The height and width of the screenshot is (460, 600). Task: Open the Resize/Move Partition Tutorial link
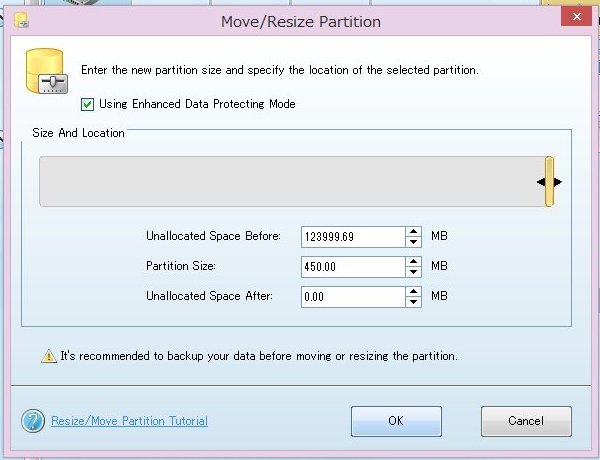(x=129, y=421)
